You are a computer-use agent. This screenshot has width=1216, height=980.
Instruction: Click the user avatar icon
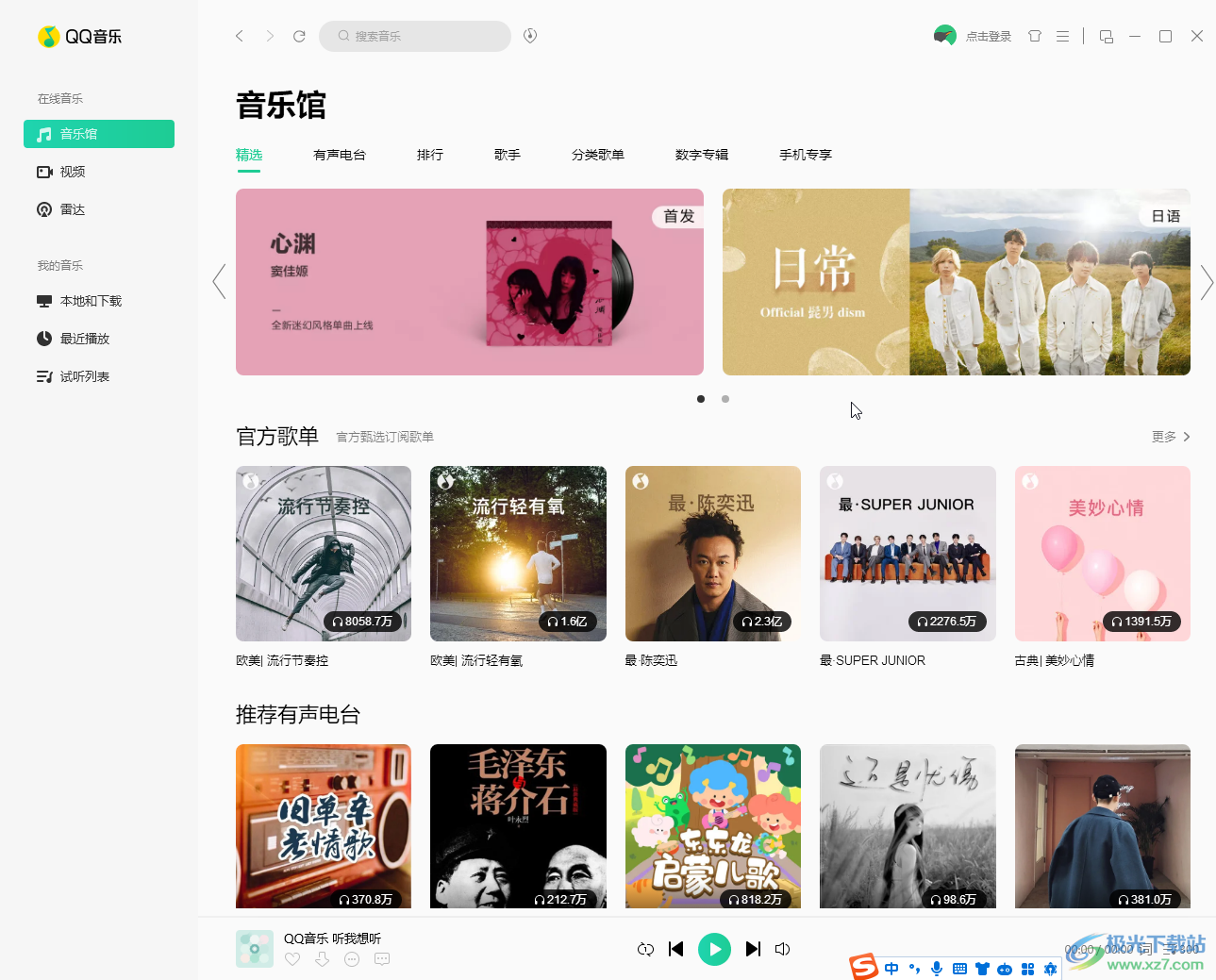944,36
